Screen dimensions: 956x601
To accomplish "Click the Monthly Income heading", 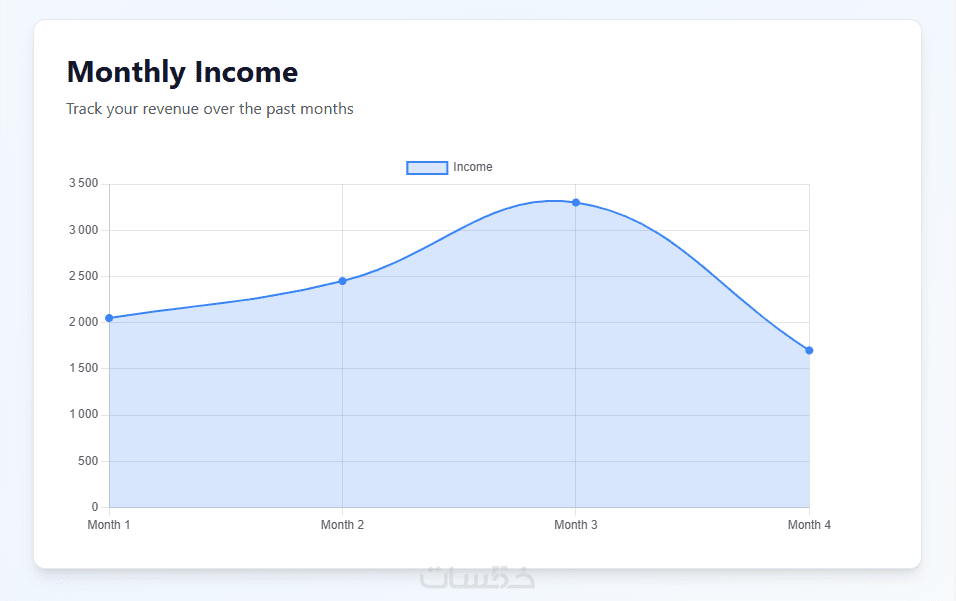I will 182,72.
